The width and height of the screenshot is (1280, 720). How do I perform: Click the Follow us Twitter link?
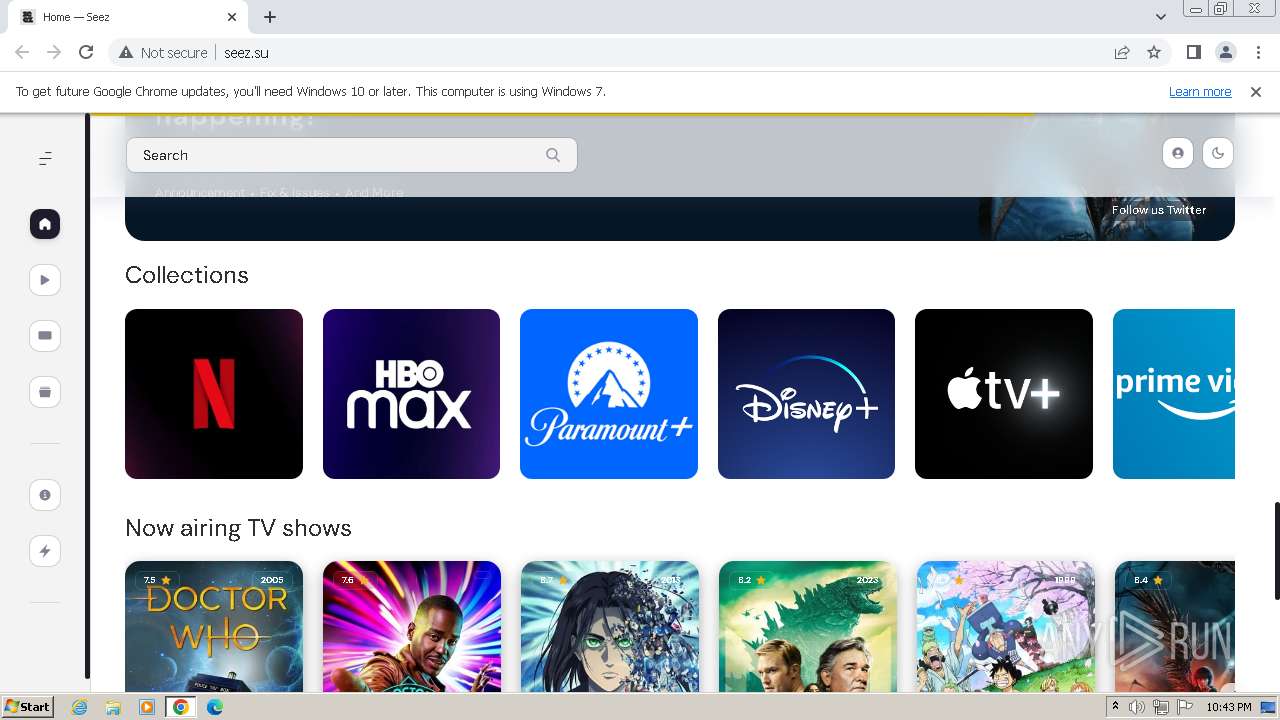[x=1159, y=210]
